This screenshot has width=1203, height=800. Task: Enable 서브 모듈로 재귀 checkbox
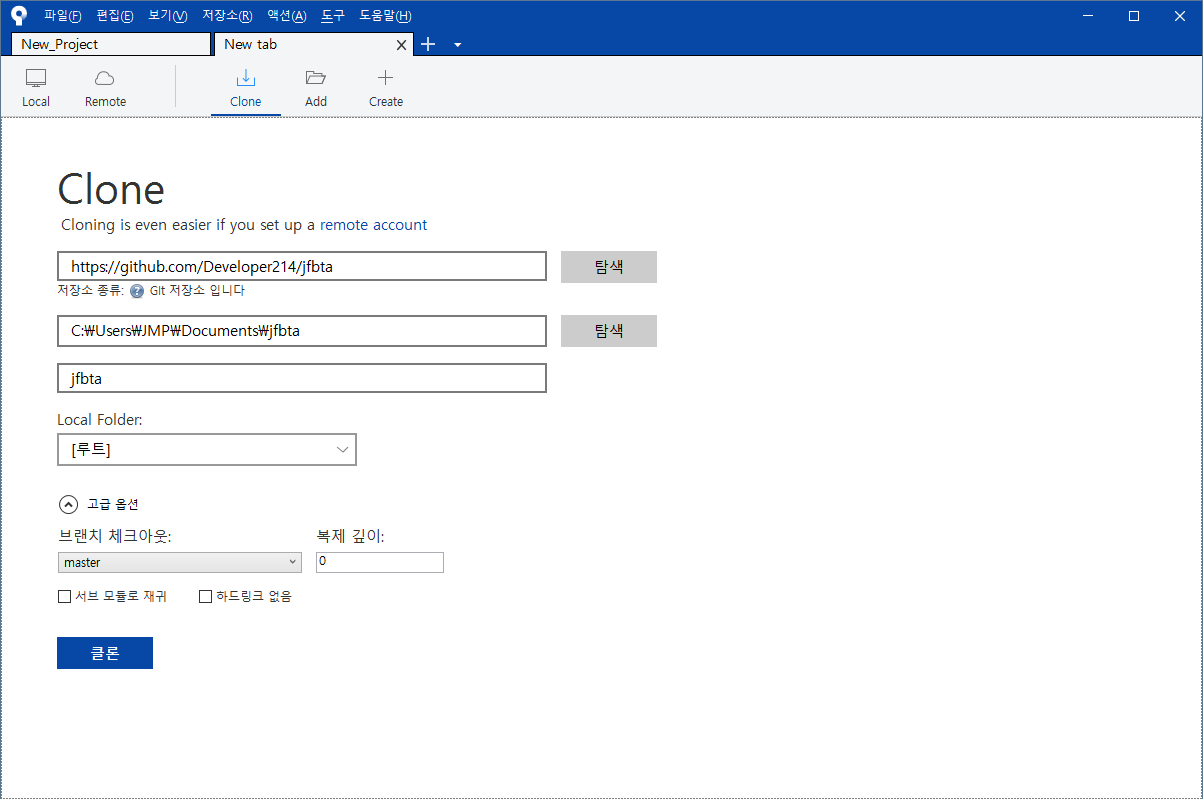64,596
